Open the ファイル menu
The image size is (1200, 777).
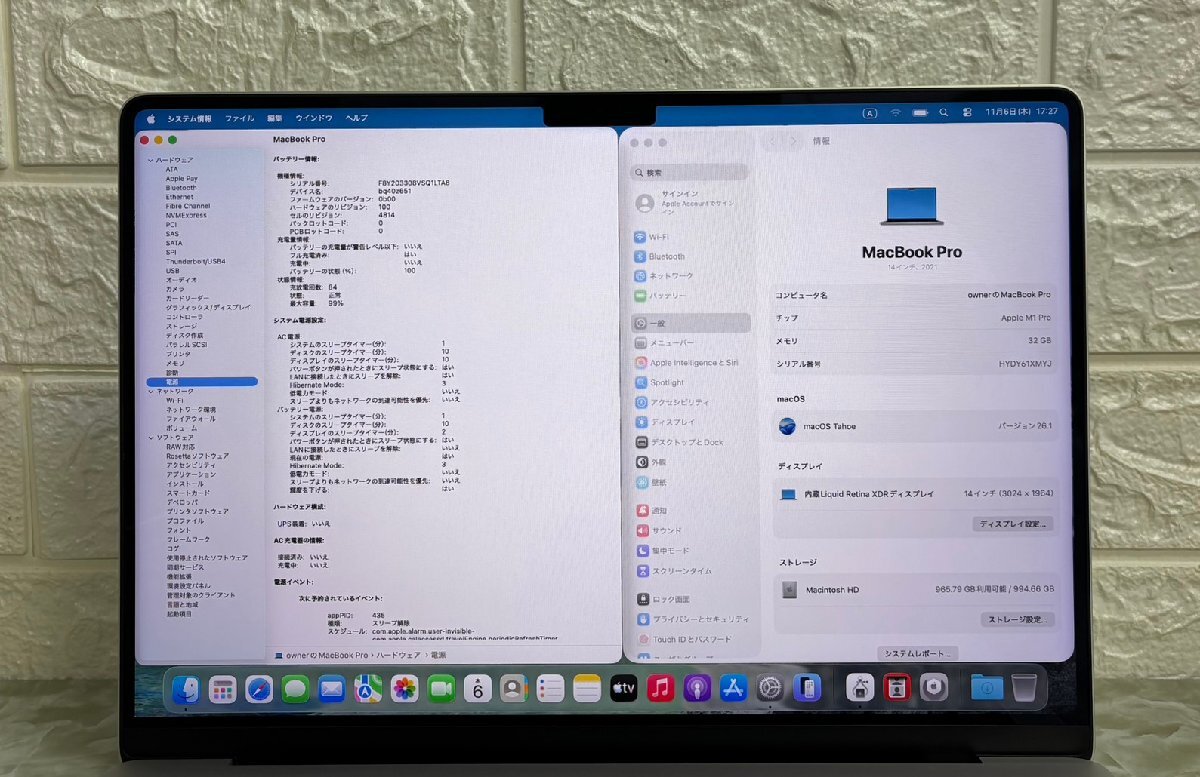239,118
